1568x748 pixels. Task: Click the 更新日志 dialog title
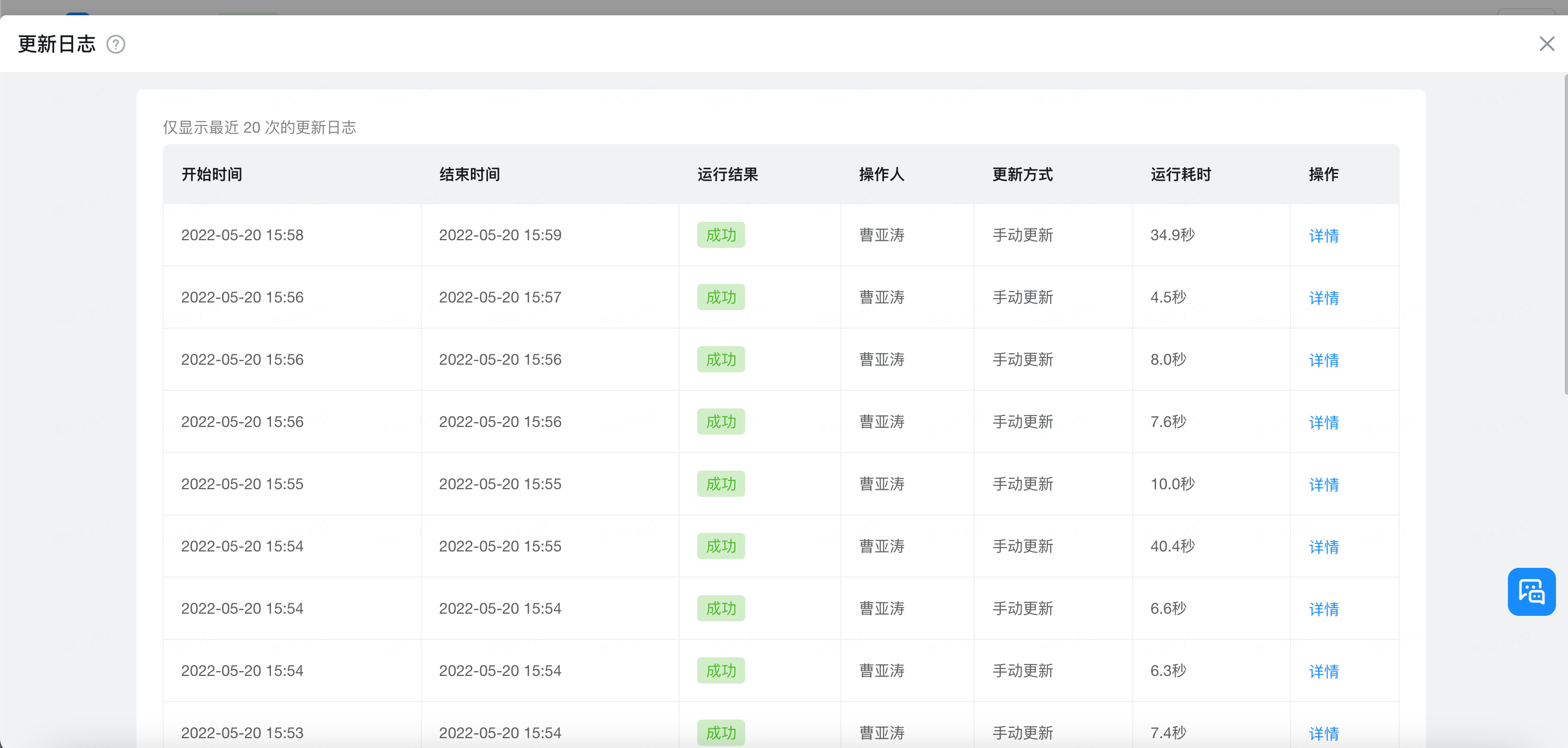click(57, 44)
